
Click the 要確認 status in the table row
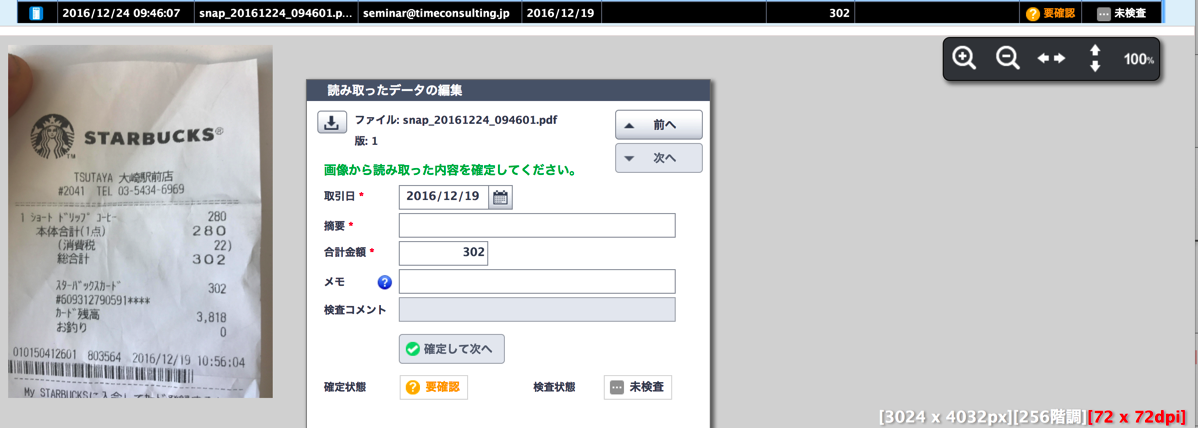[x=1050, y=13]
